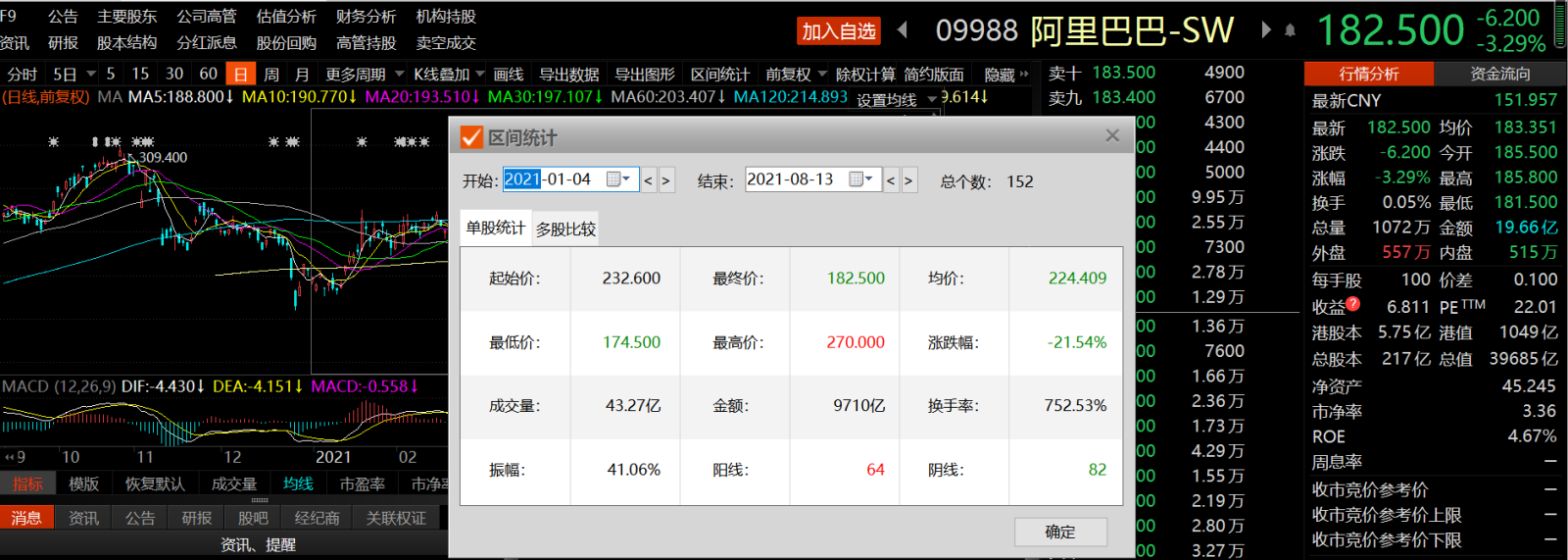Select 30-minute period
This screenshot has width=1568, height=560.
[x=174, y=74]
